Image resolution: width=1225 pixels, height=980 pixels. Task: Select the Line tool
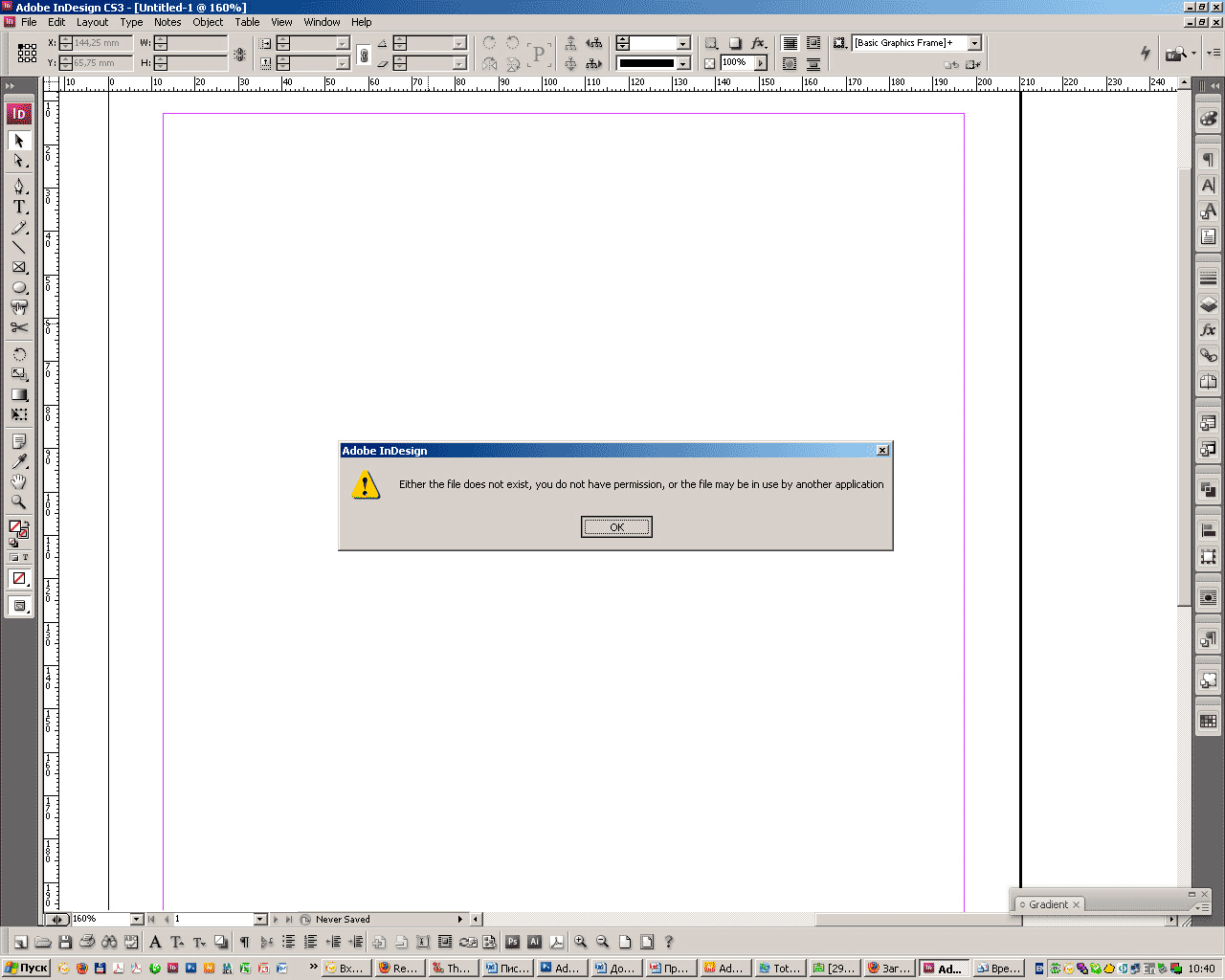click(x=18, y=248)
